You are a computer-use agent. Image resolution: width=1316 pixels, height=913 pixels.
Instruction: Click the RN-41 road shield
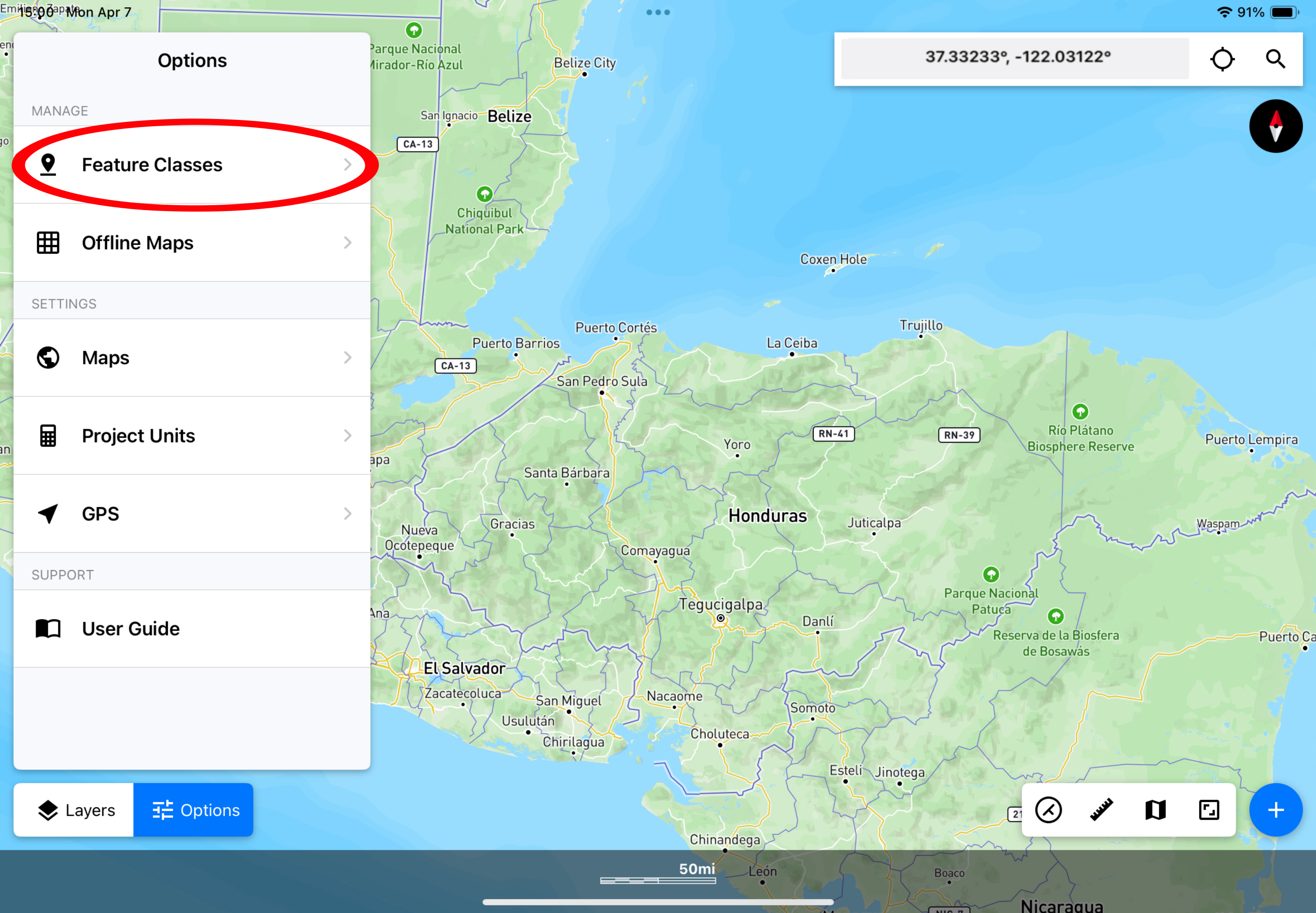tap(833, 434)
